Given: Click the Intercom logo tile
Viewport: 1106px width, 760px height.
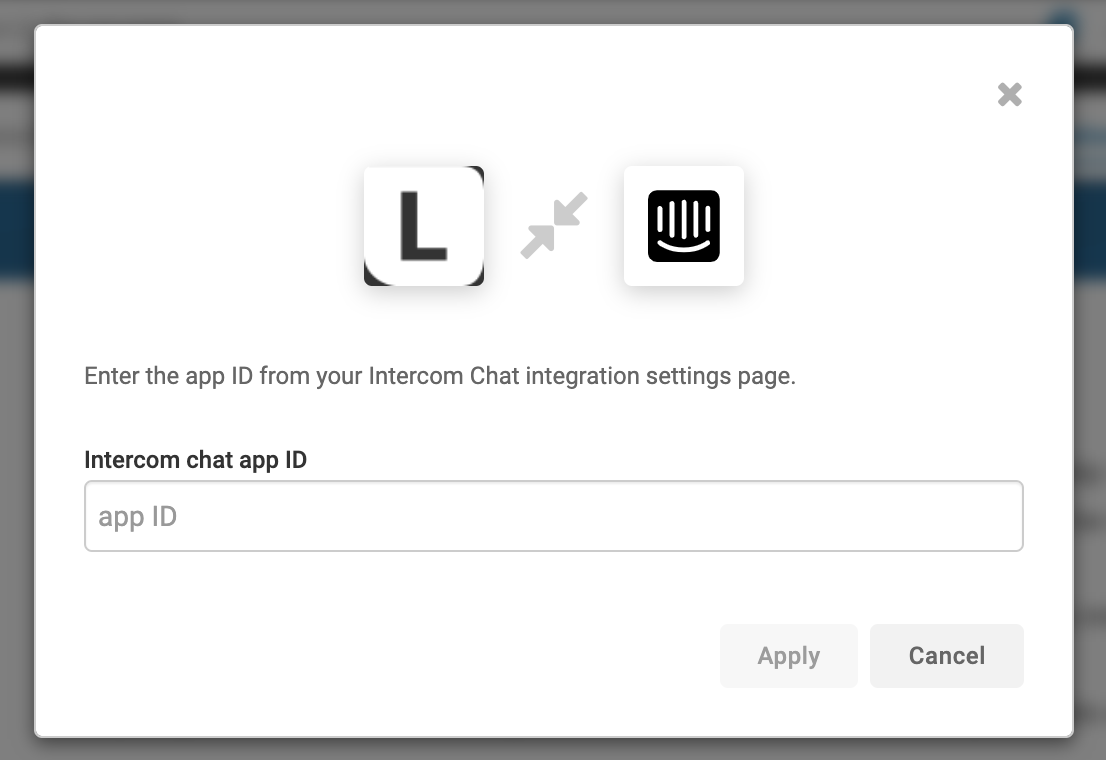Looking at the screenshot, I should pyautogui.click(x=683, y=226).
